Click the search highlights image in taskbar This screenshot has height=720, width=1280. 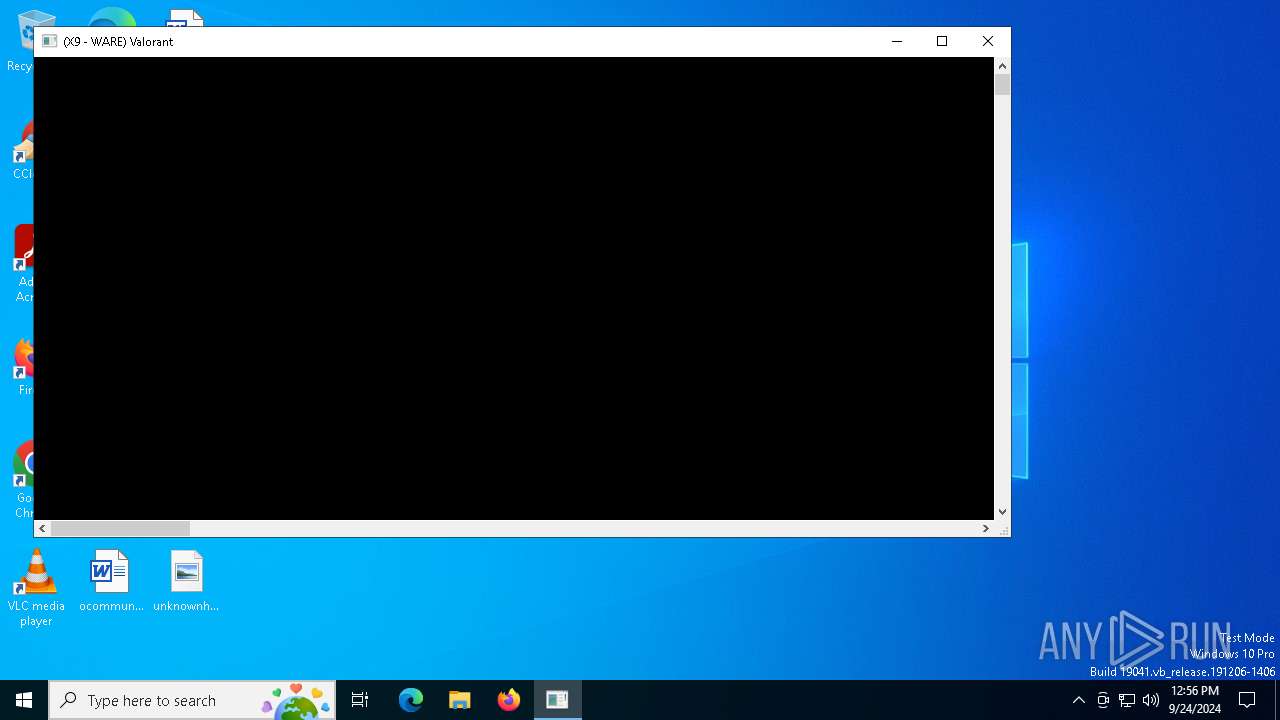click(297, 701)
